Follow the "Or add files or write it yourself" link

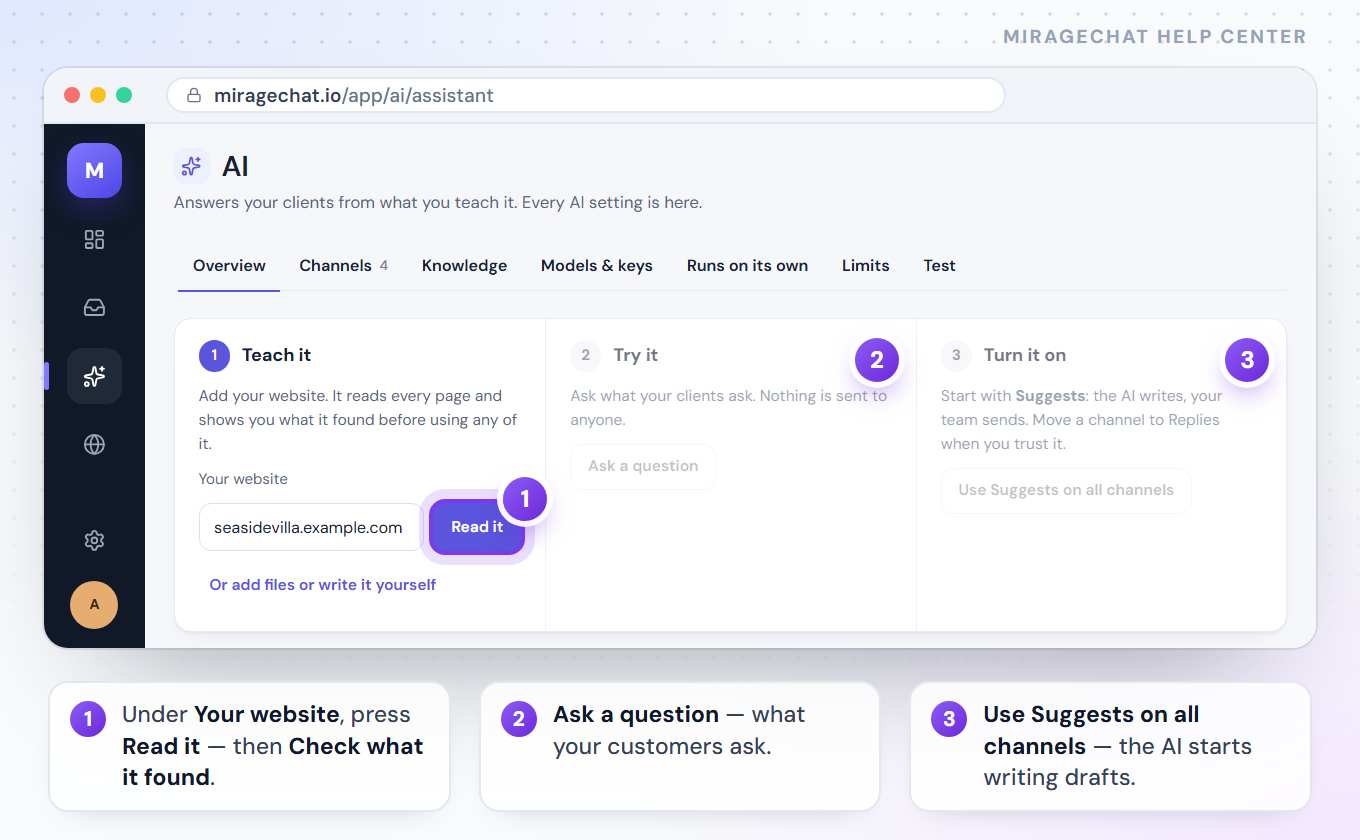click(x=322, y=585)
